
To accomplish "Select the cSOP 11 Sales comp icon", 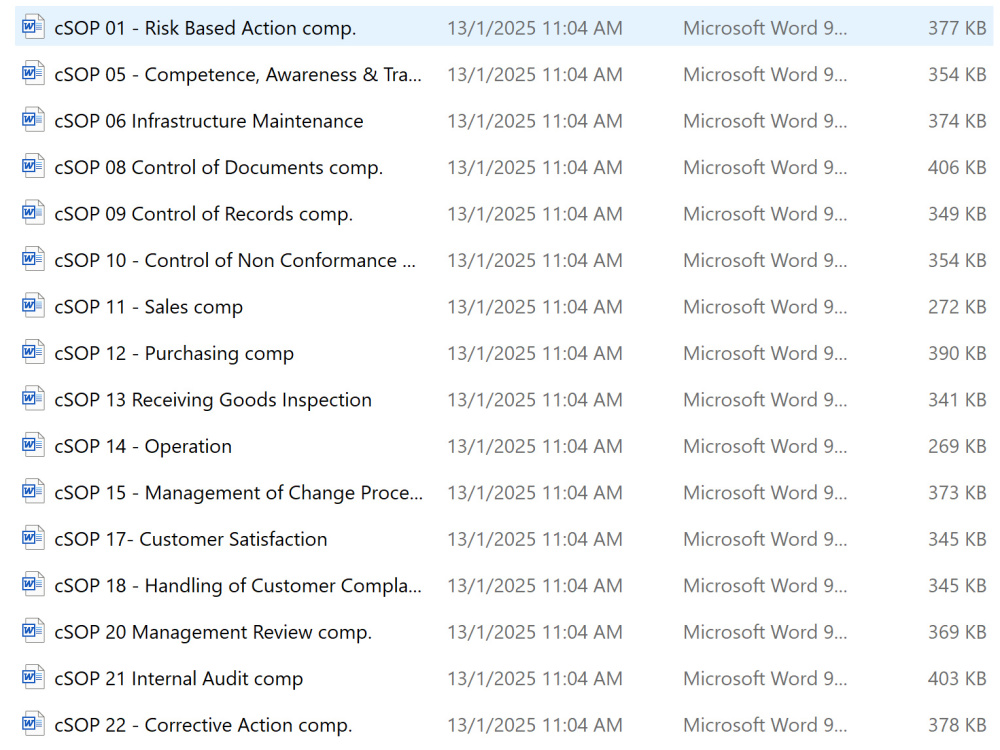I will pos(33,306).
